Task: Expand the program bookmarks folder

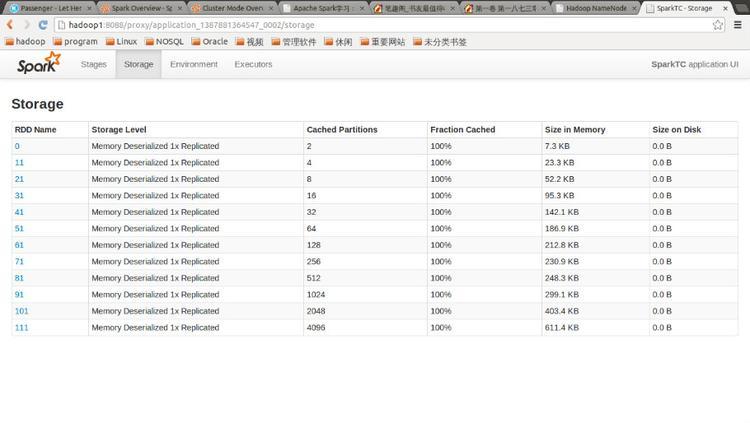Action: pos(75,42)
